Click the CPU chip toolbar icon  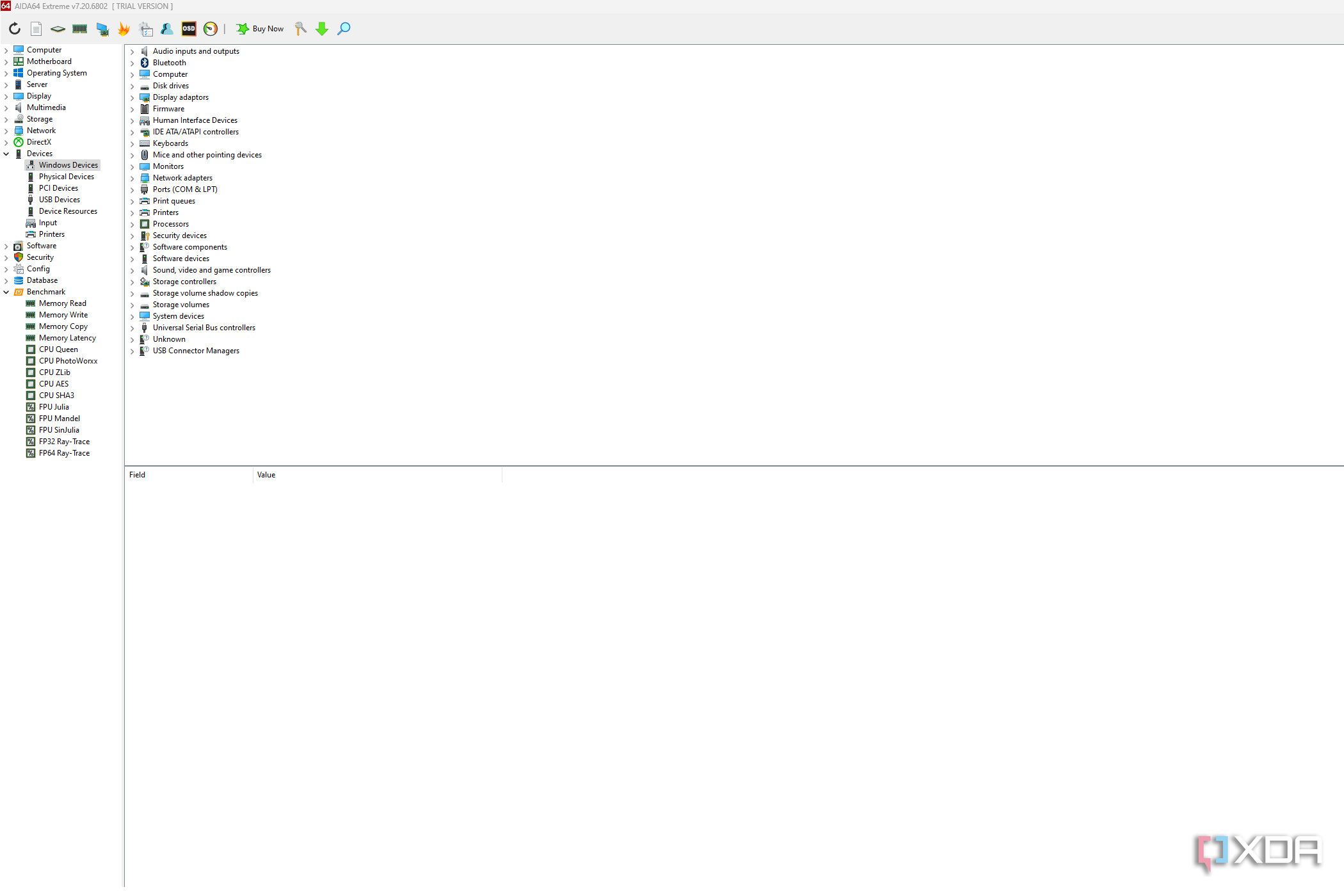[58, 29]
